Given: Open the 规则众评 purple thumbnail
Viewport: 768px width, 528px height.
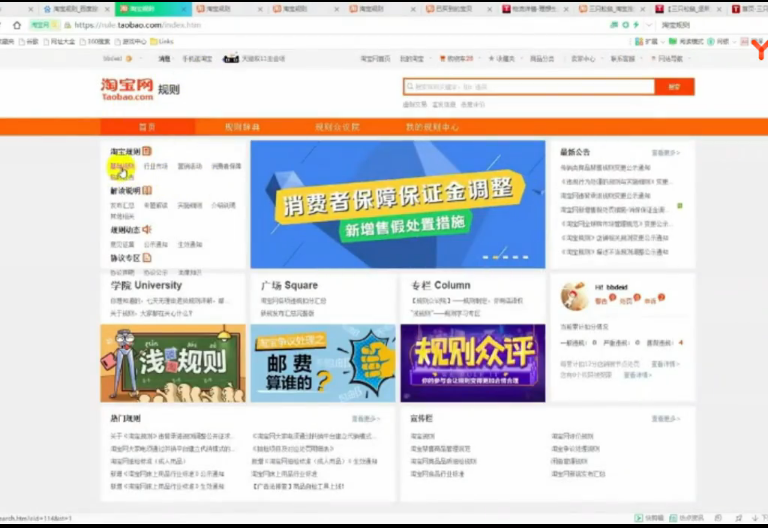Looking at the screenshot, I should 473,363.
